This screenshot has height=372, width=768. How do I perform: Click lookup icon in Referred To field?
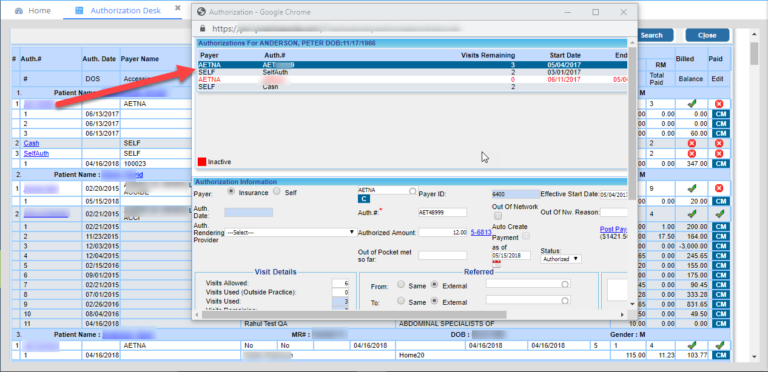[565, 300]
